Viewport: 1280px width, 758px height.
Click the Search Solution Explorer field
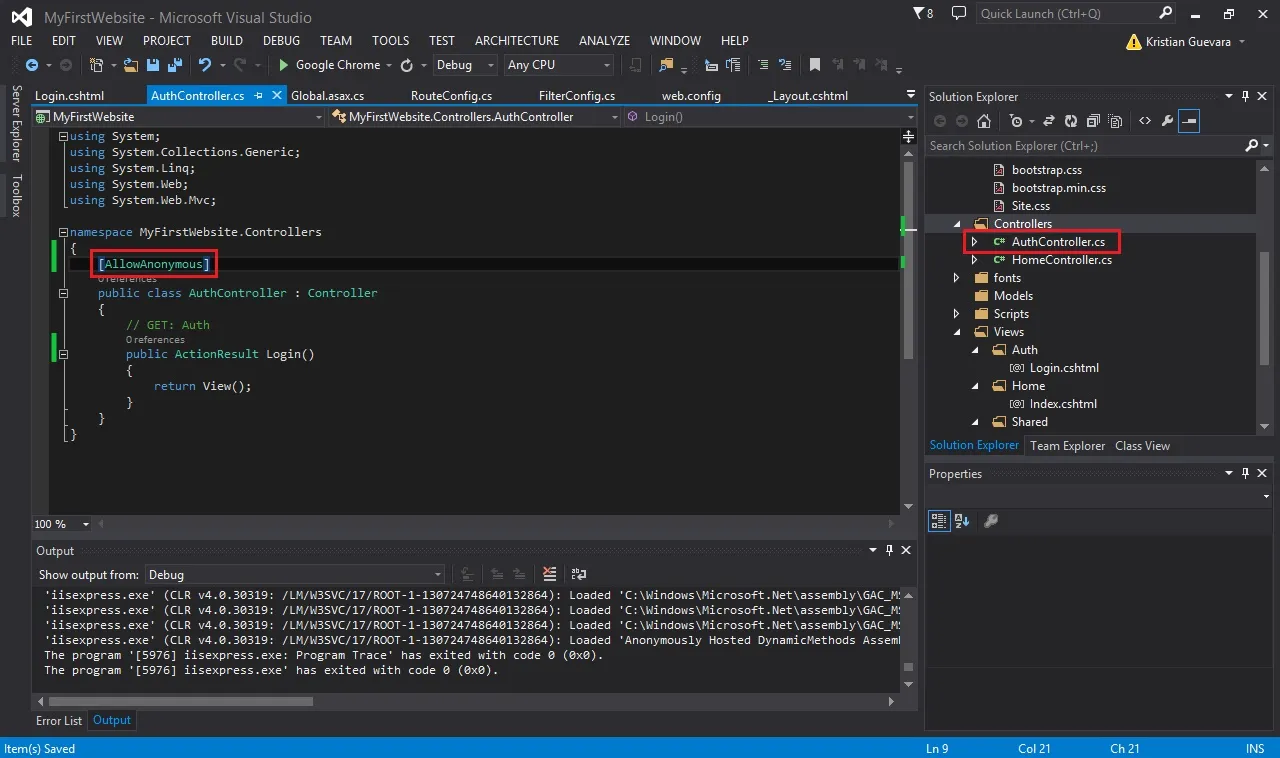click(x=1085, y=146)
